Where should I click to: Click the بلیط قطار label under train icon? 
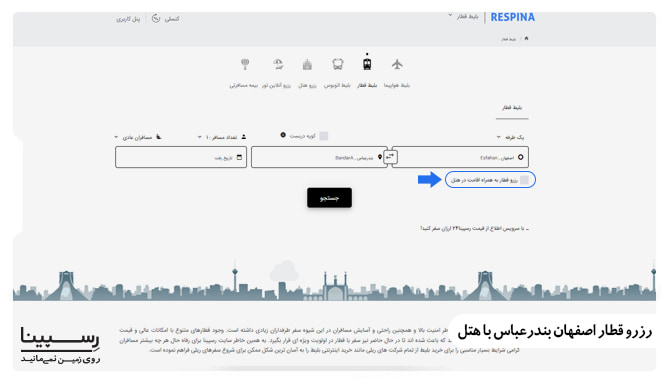pyautogui.click(x=367, y=85)
